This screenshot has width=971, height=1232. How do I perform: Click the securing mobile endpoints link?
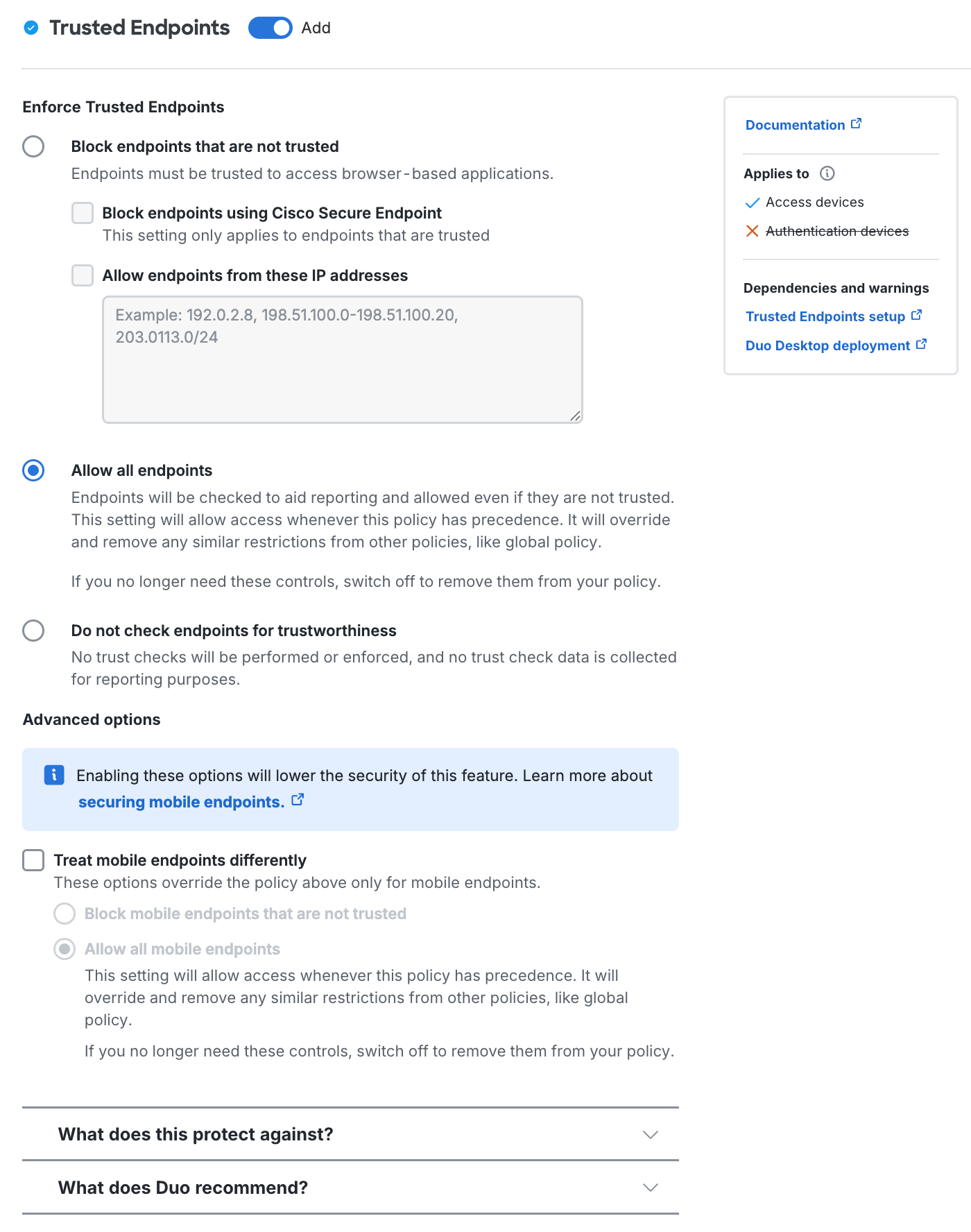click(180, 801)
